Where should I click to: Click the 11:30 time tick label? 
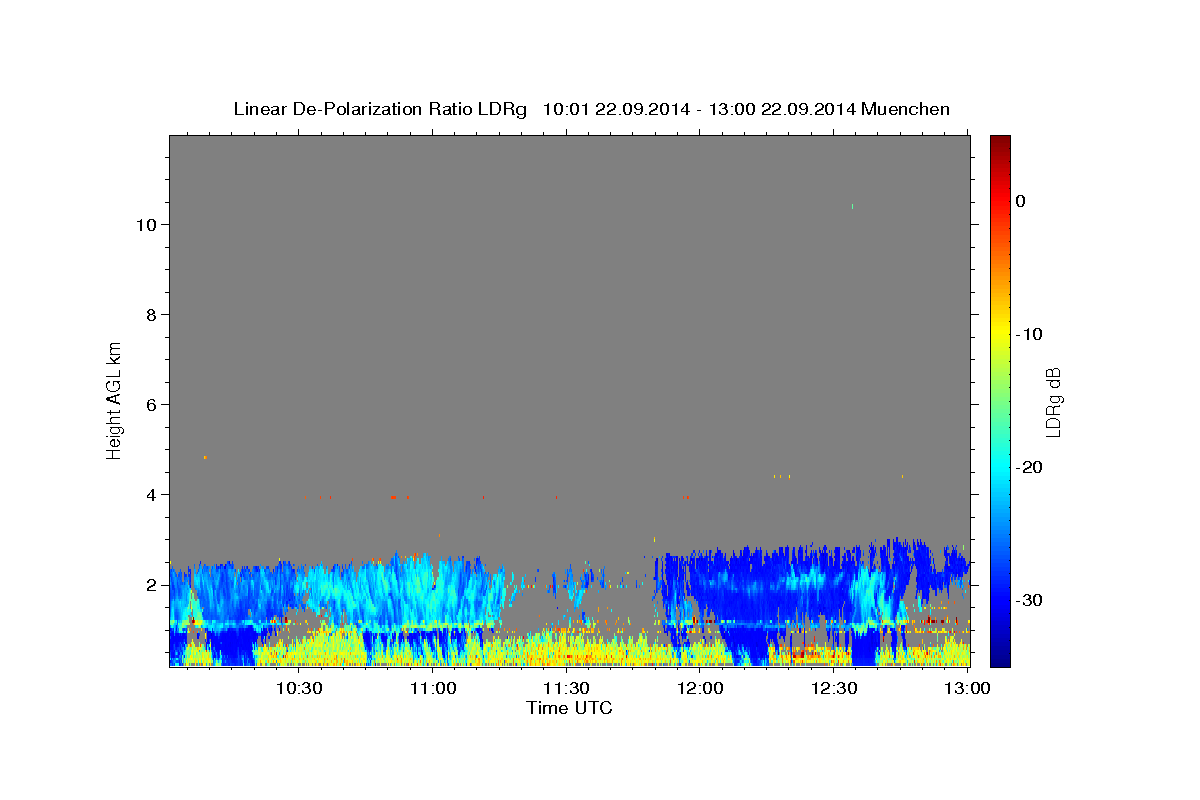click(x=566, y=689)
